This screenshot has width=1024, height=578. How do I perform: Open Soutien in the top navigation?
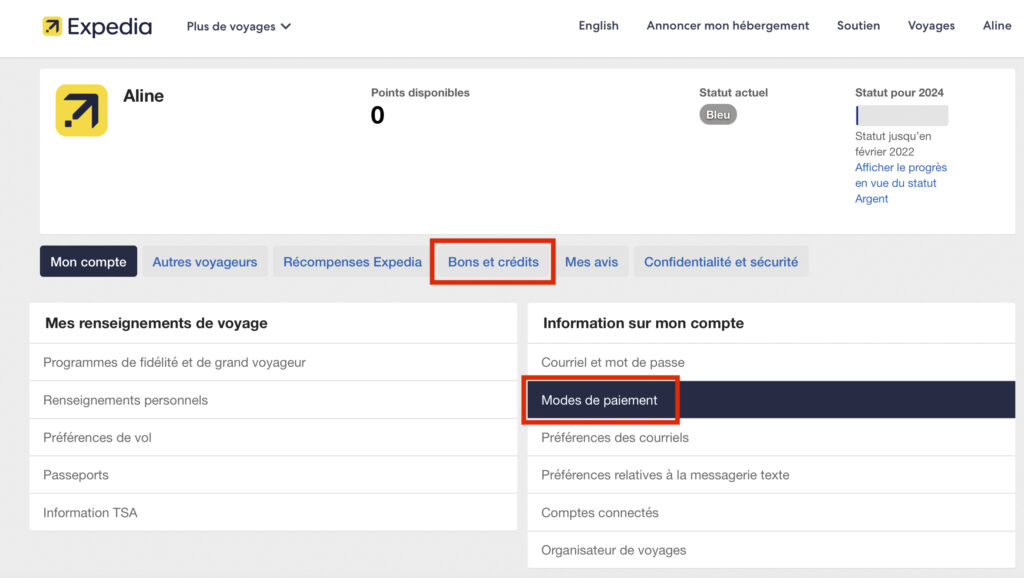point(858,26)
